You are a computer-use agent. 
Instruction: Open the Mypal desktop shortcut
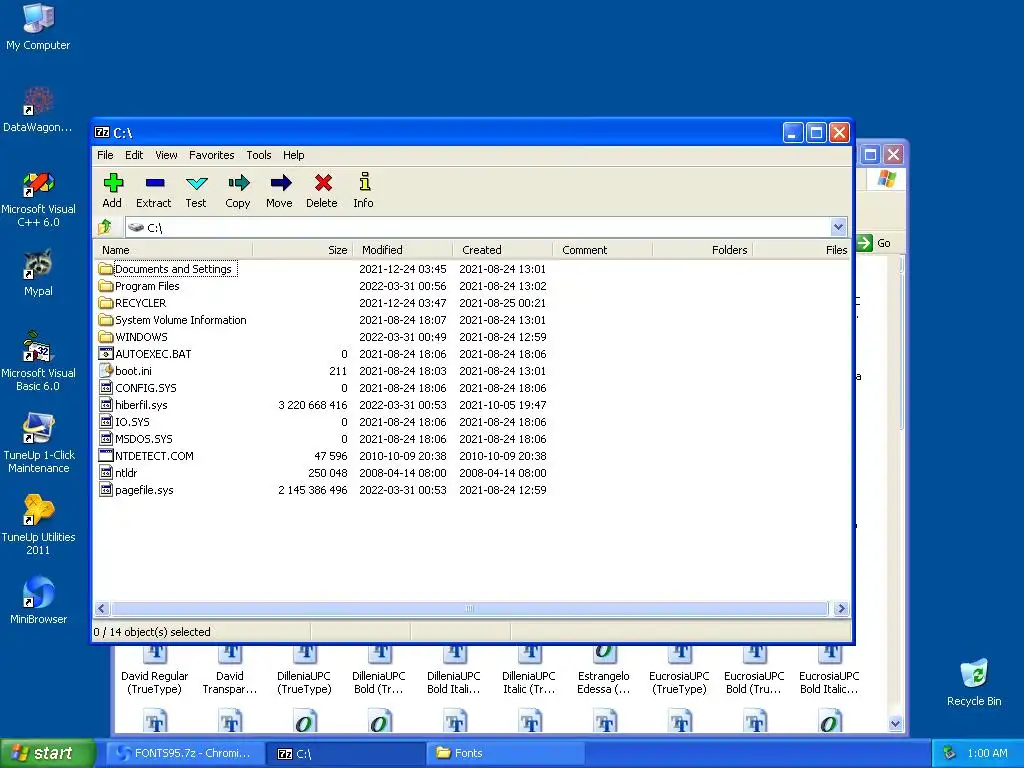tap(39, 273)
